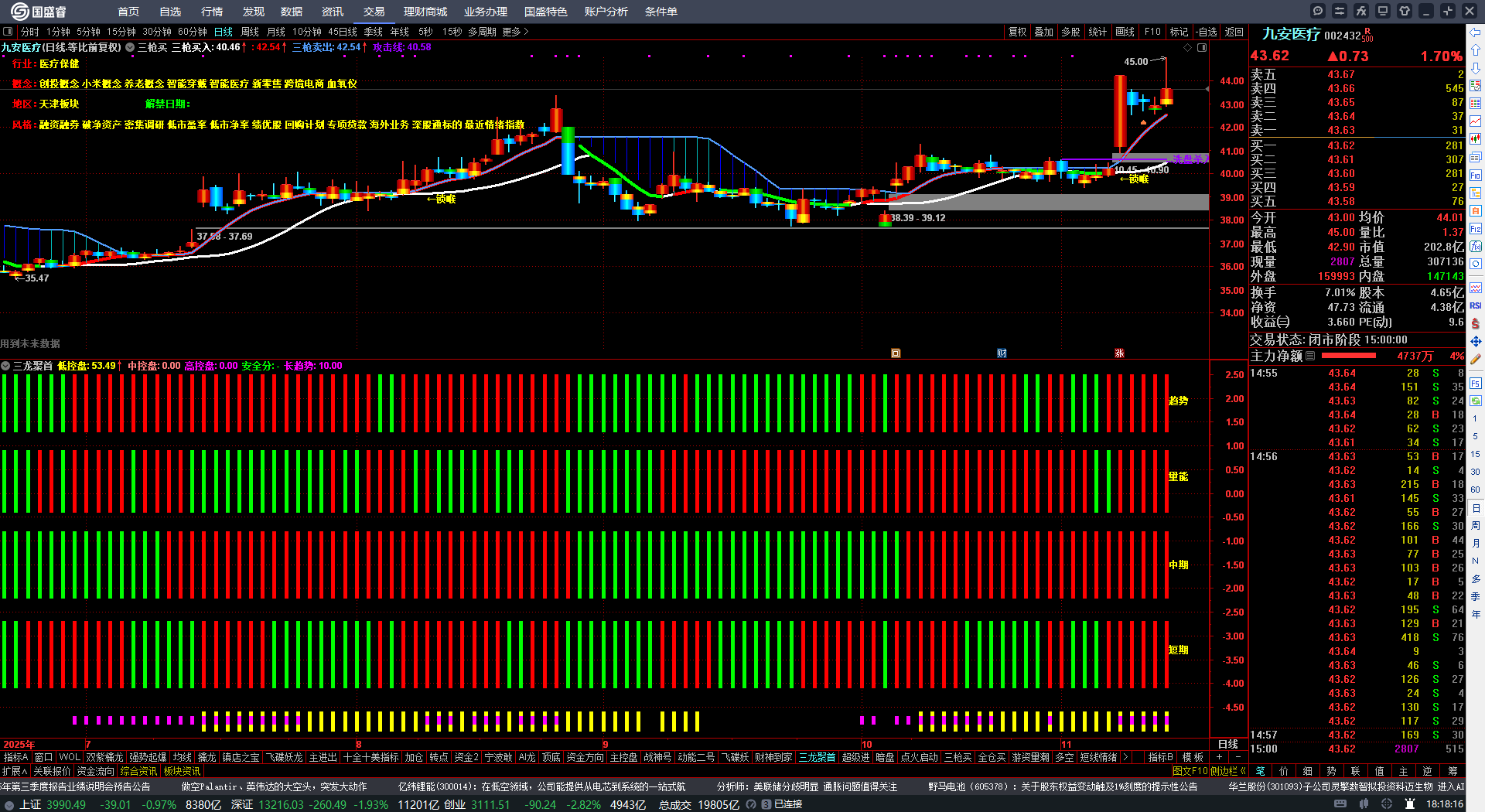Expand the 扩展 panel toggle
The image size is (1485, 812).
(14, 771)
